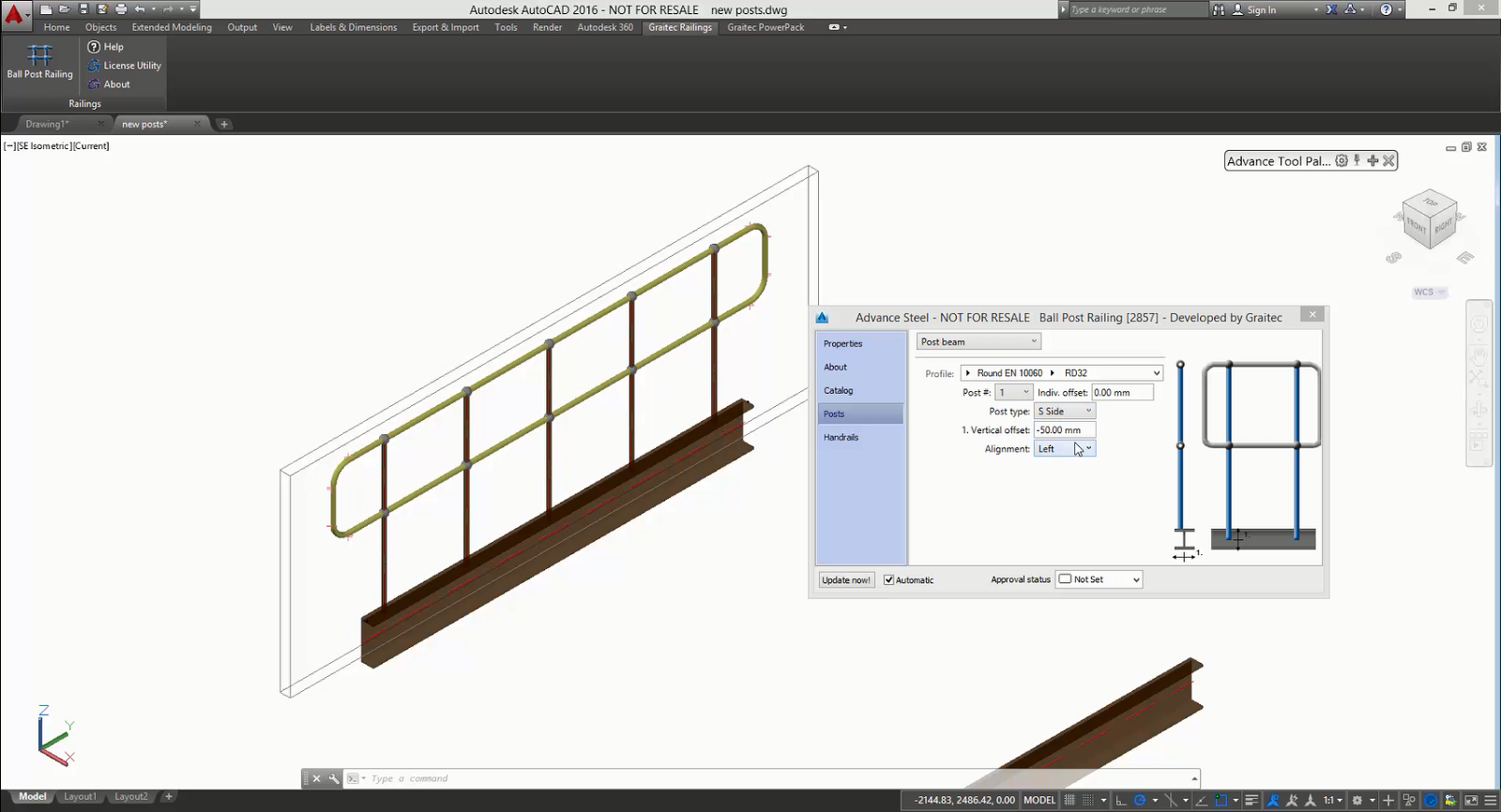Toggle 2D object snap in status bar

coord(1221,800)
